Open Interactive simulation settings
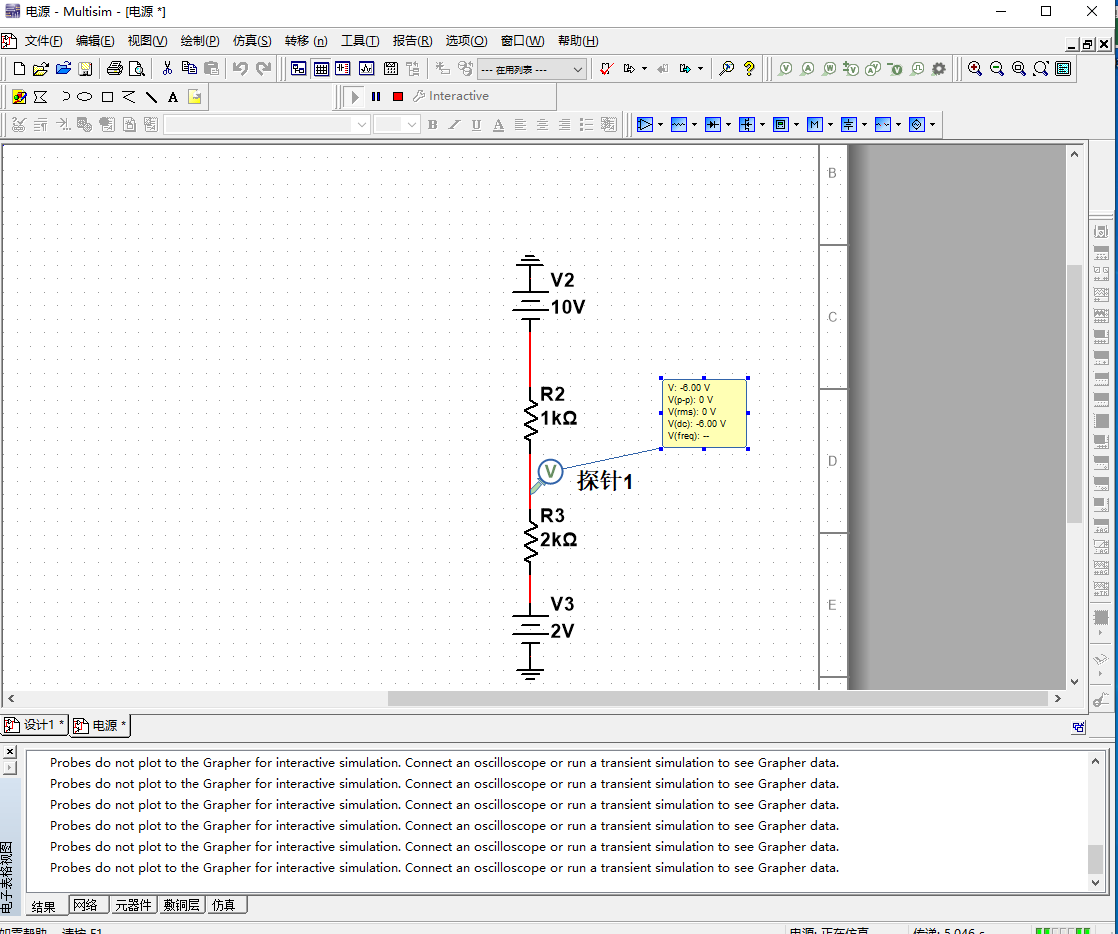The height and width of the screenshot is (934, 1118). tap(451, 96)
